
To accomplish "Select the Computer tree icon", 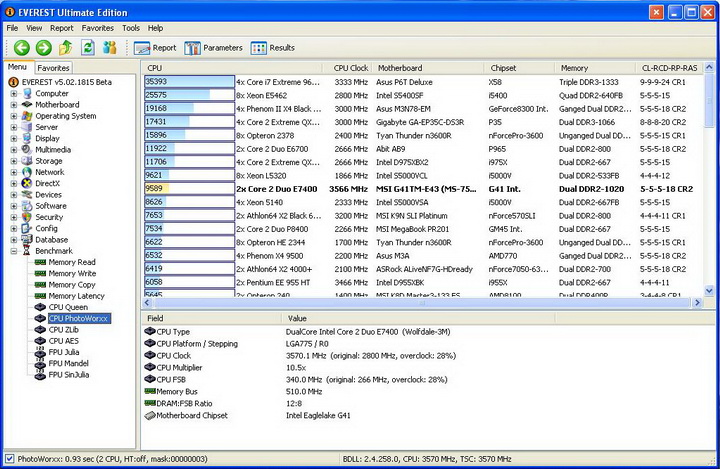I will (x=27, y=93).
